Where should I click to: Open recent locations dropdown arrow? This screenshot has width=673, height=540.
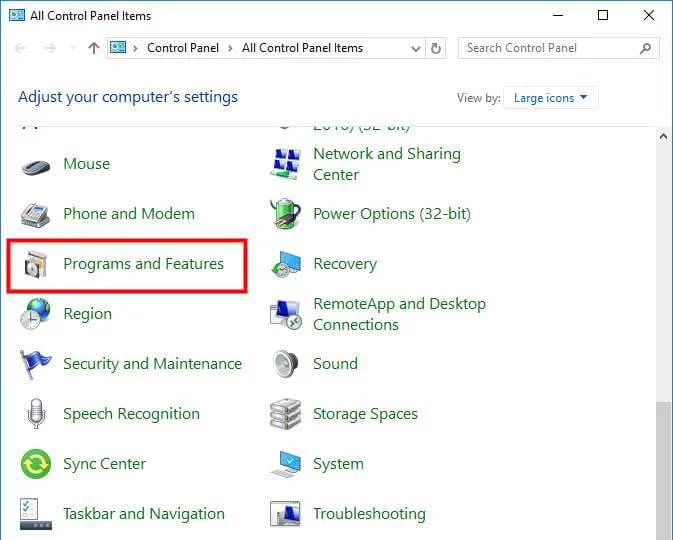click(73, 48)
